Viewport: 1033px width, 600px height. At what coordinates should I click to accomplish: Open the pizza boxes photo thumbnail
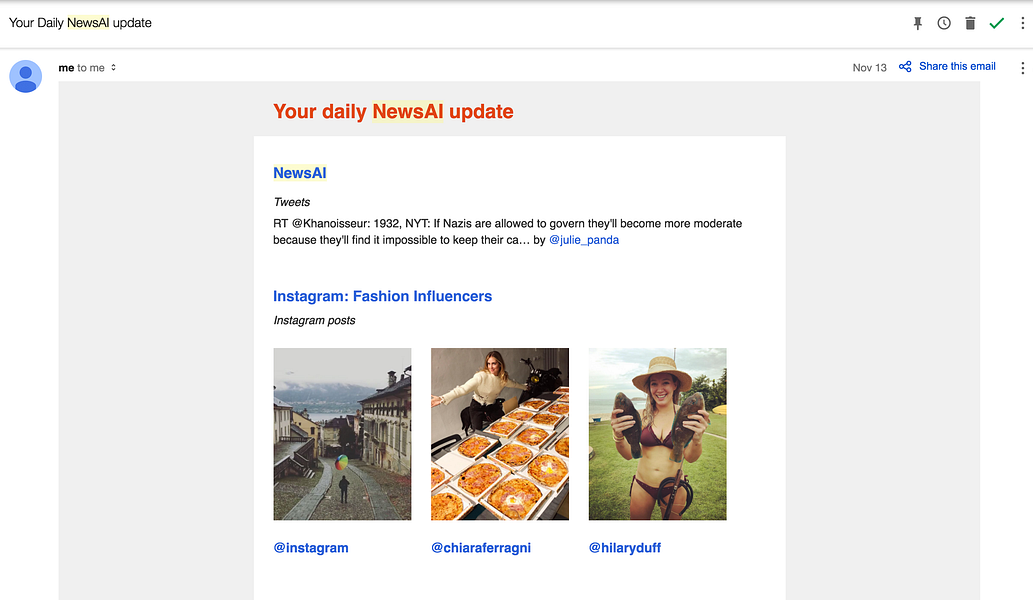coord(499,434)
